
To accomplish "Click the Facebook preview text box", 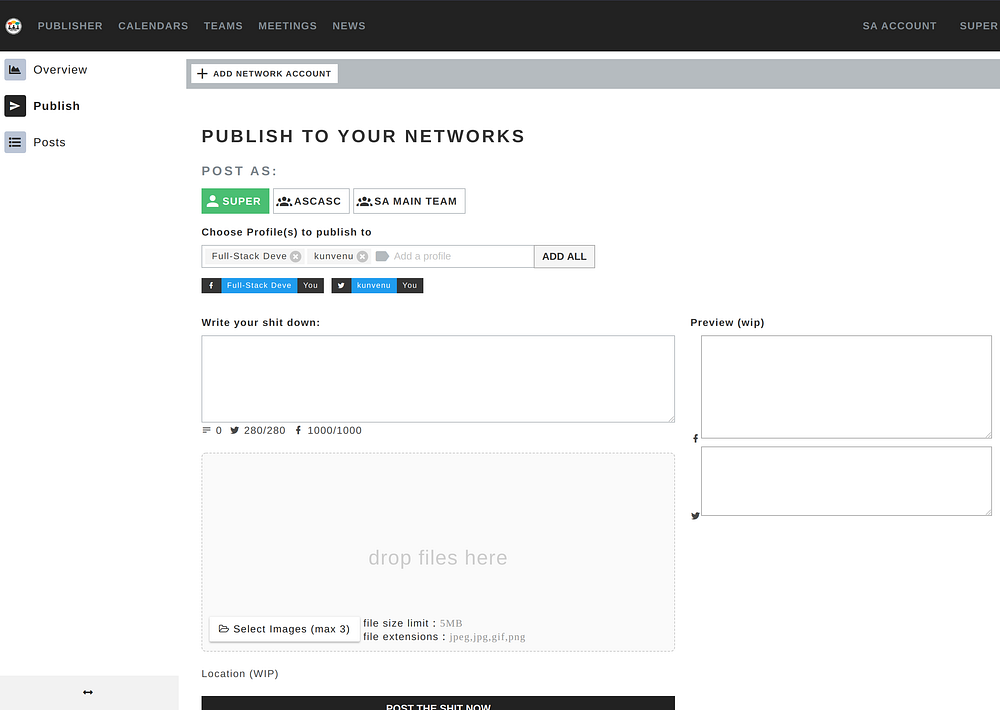I will [x=846, y=387].
